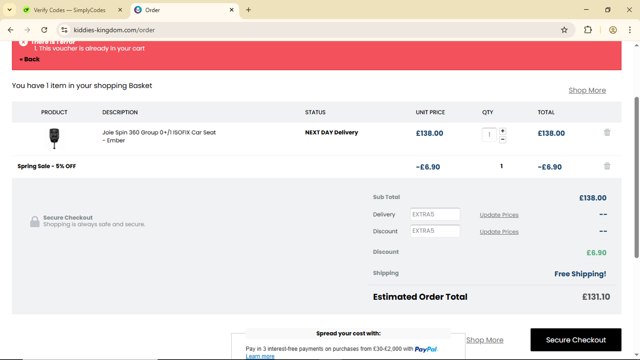
Task: Open the Chrome profile avatar
Action: click(613, 30)
